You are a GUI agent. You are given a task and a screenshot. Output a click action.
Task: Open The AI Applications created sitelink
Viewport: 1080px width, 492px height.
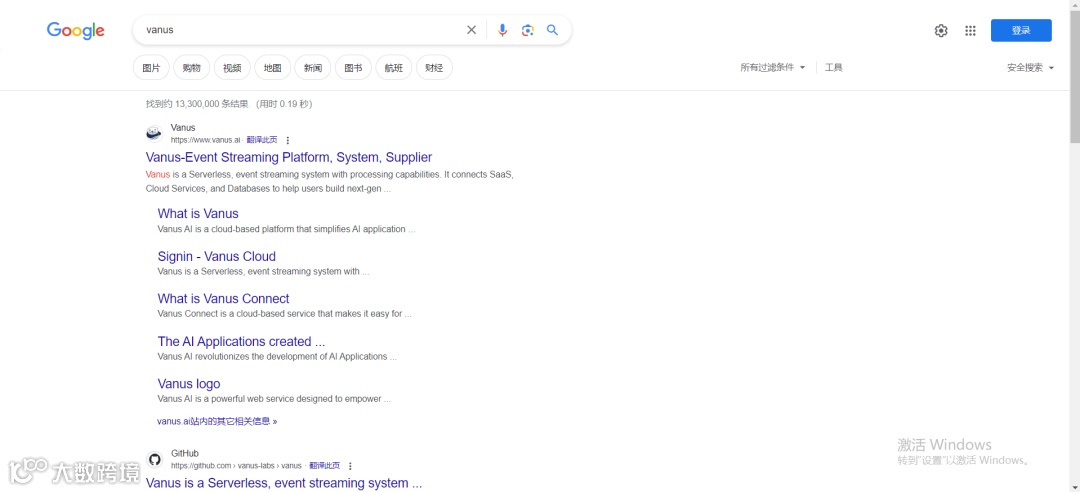[241, 341]
